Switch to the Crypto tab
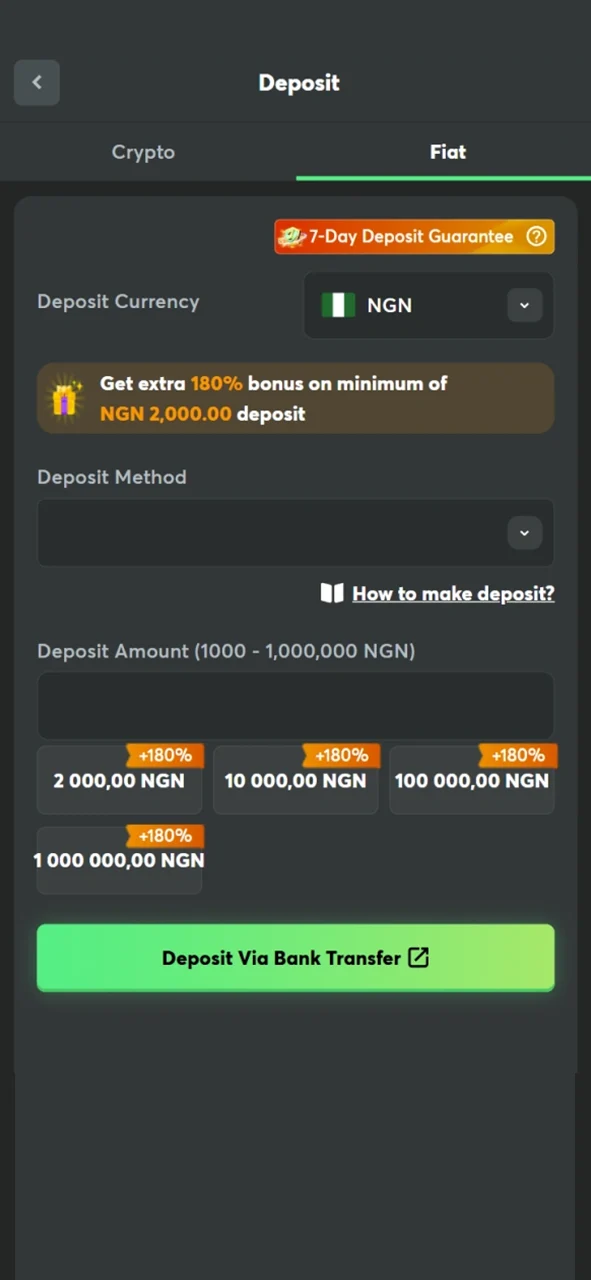 (143, 151)
